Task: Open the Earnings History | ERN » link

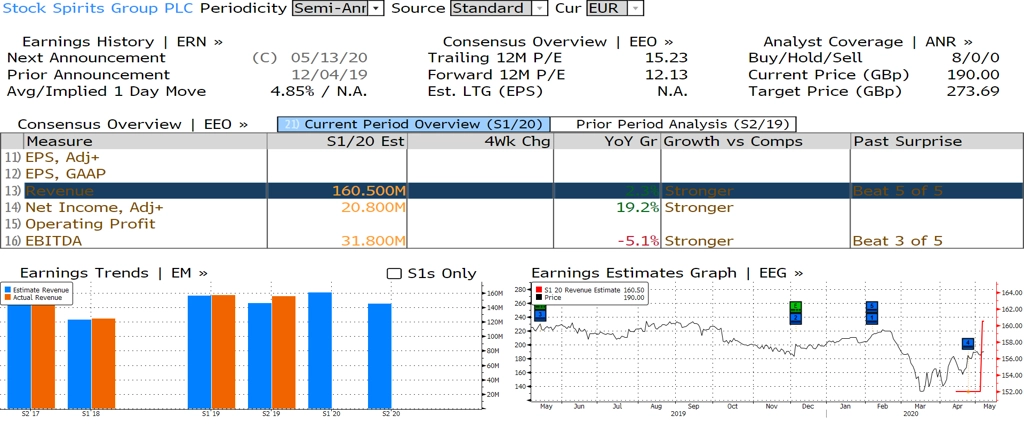Action: pyautogui.click(x=122, y=42)
